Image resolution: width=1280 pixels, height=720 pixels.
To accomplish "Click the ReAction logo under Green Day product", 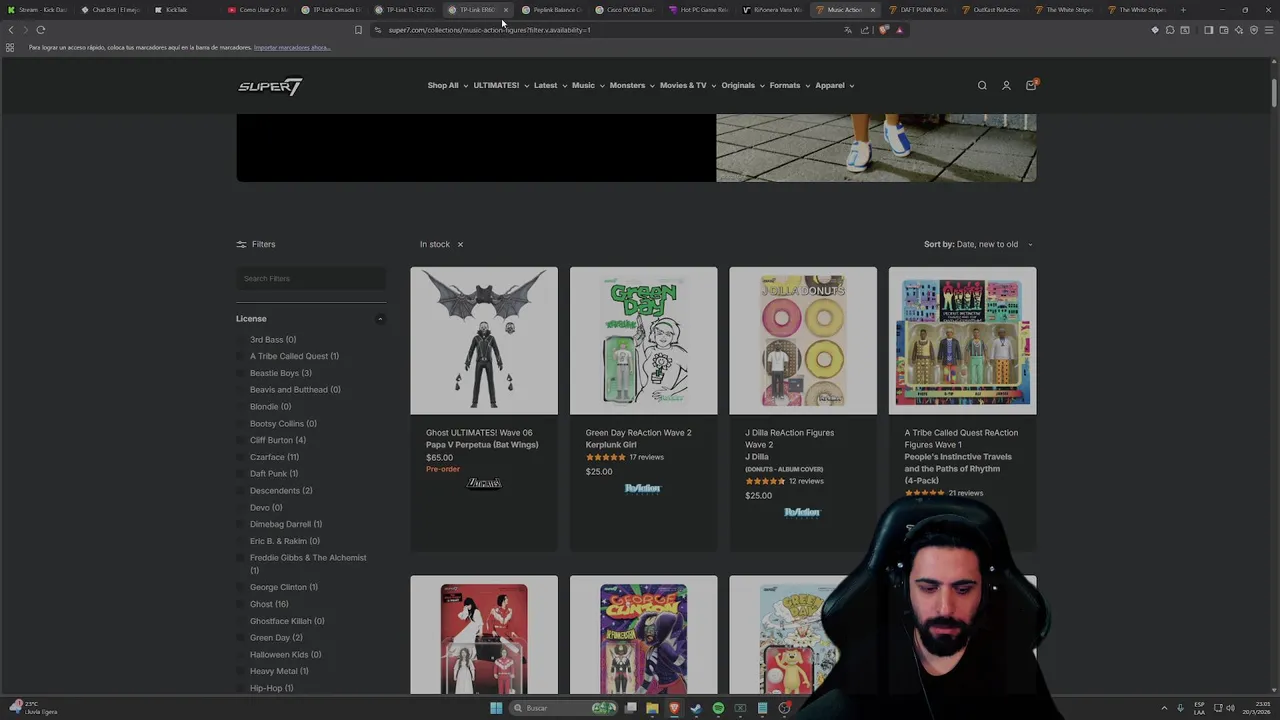I will pos(642,489).
